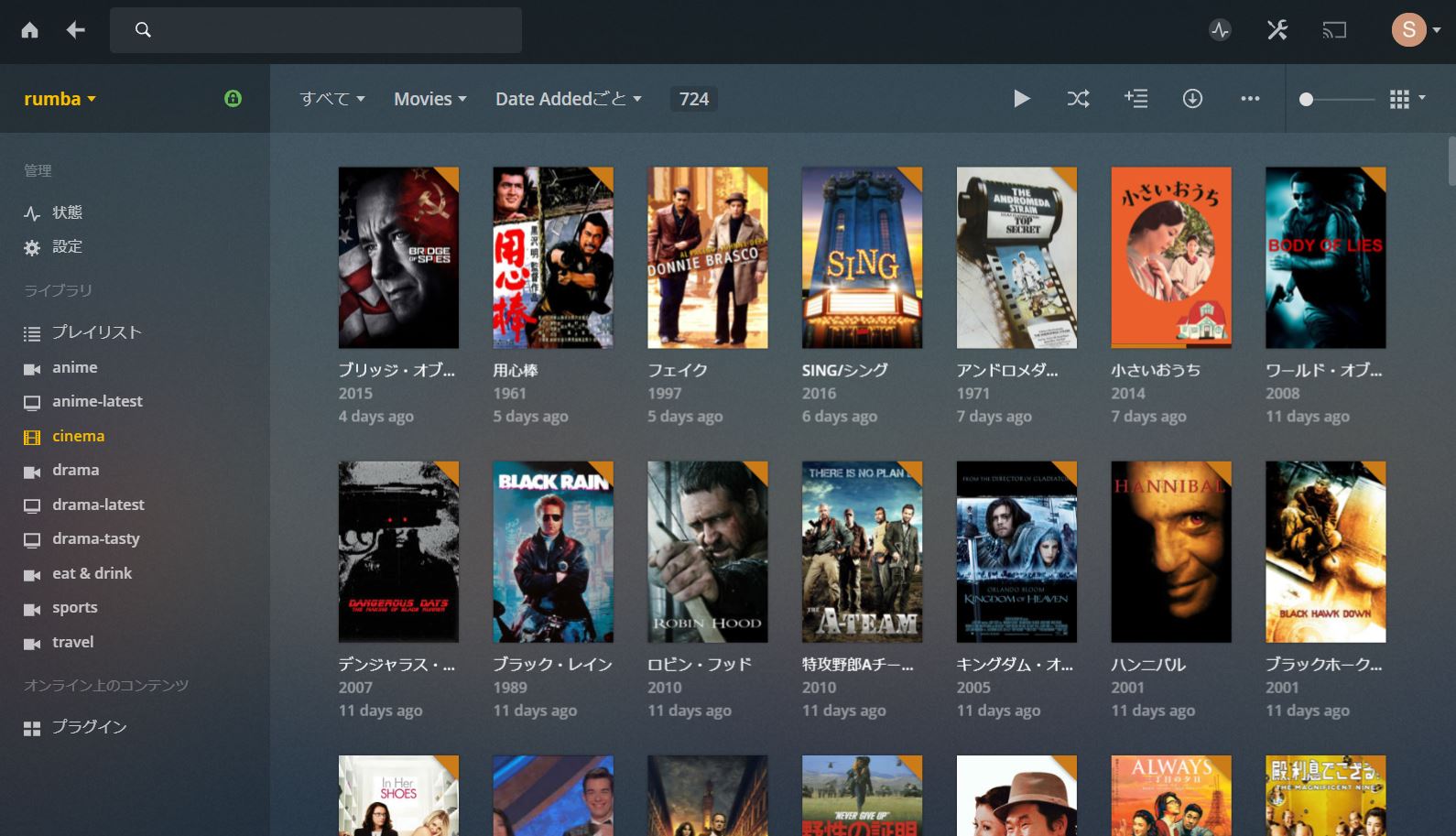
Task: Open the ALWAYS movie poster
Action: coord(1171,796)
